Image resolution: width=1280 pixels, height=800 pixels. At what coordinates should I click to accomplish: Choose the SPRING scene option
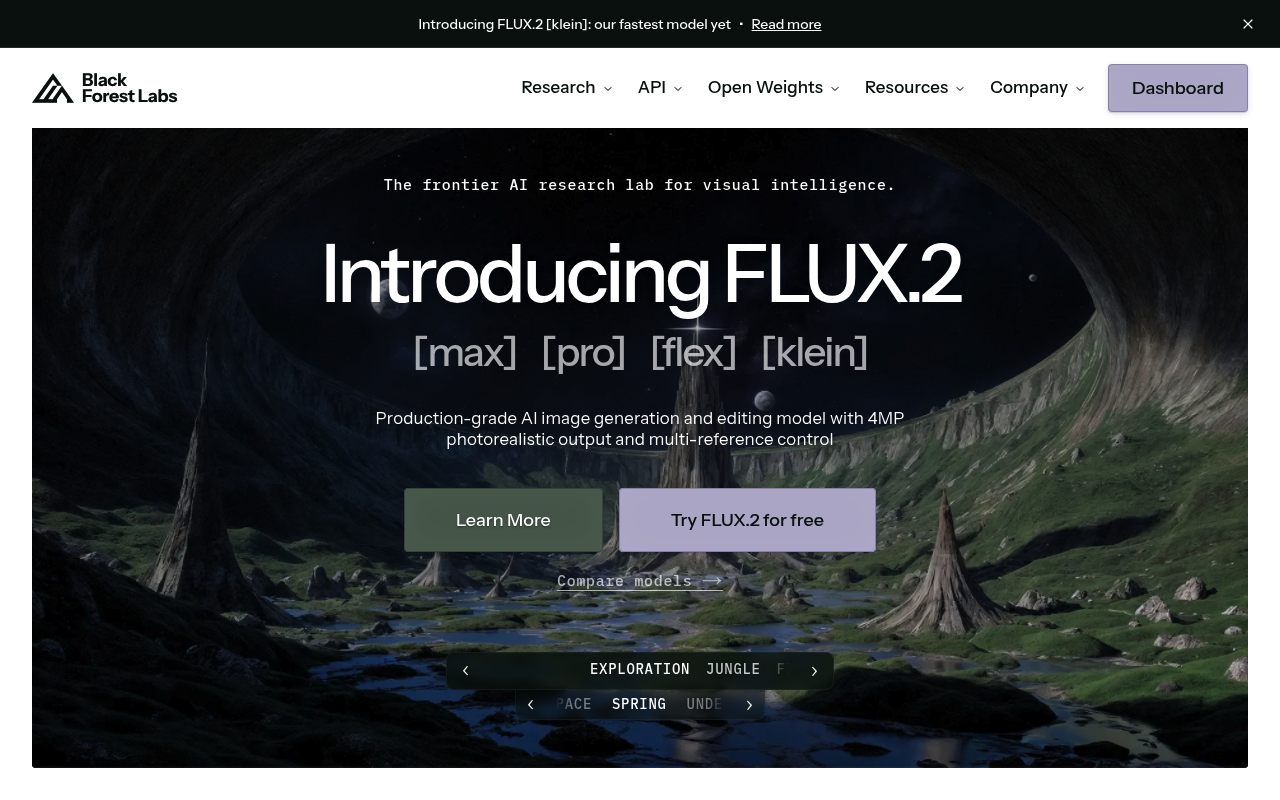point(639,705)
